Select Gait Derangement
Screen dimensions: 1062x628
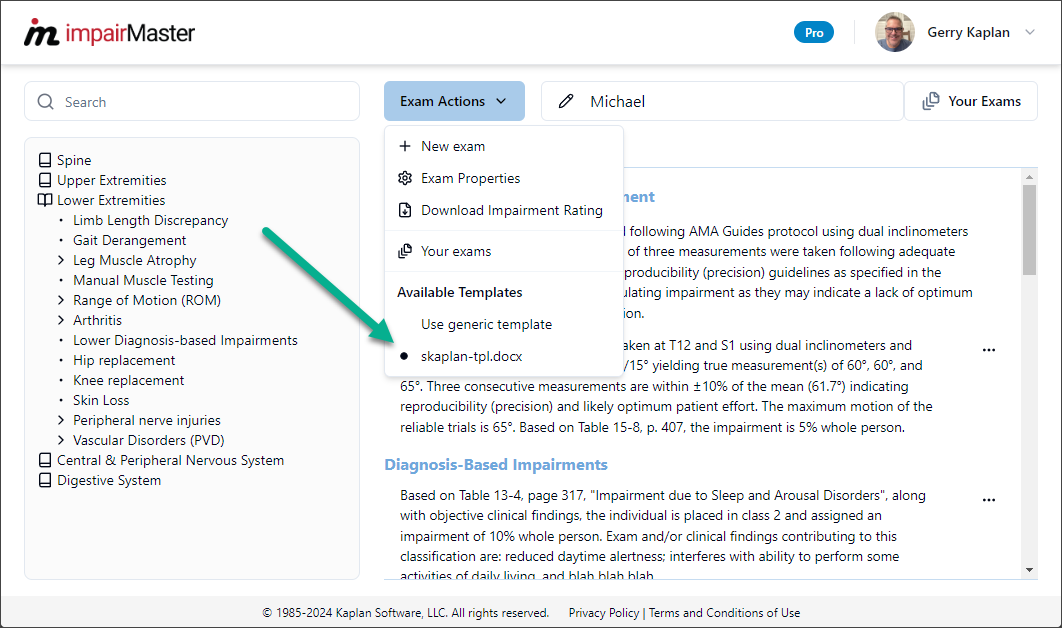pos(129,240)
